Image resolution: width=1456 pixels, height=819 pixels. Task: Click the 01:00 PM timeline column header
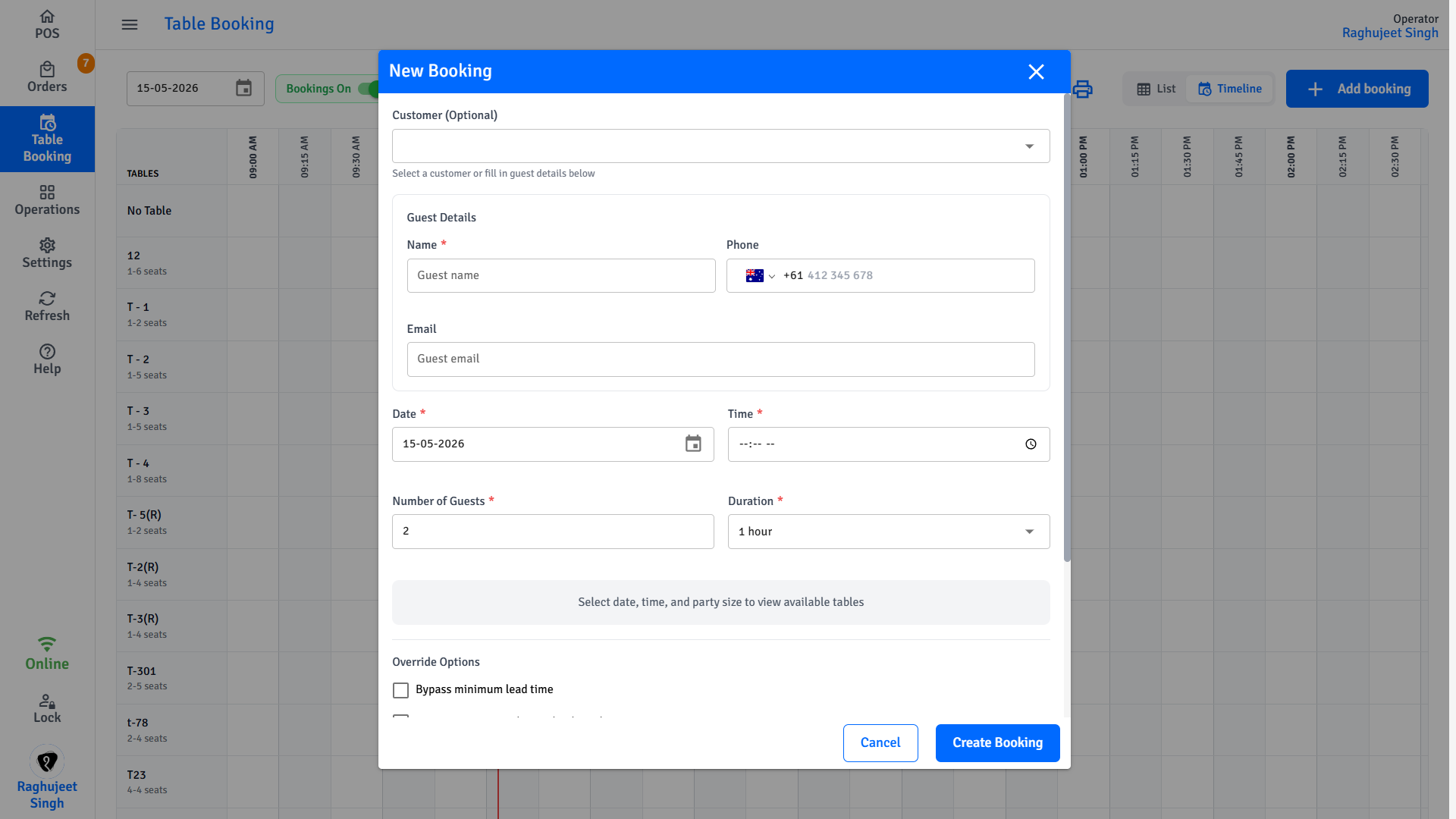pos(1083,157)
